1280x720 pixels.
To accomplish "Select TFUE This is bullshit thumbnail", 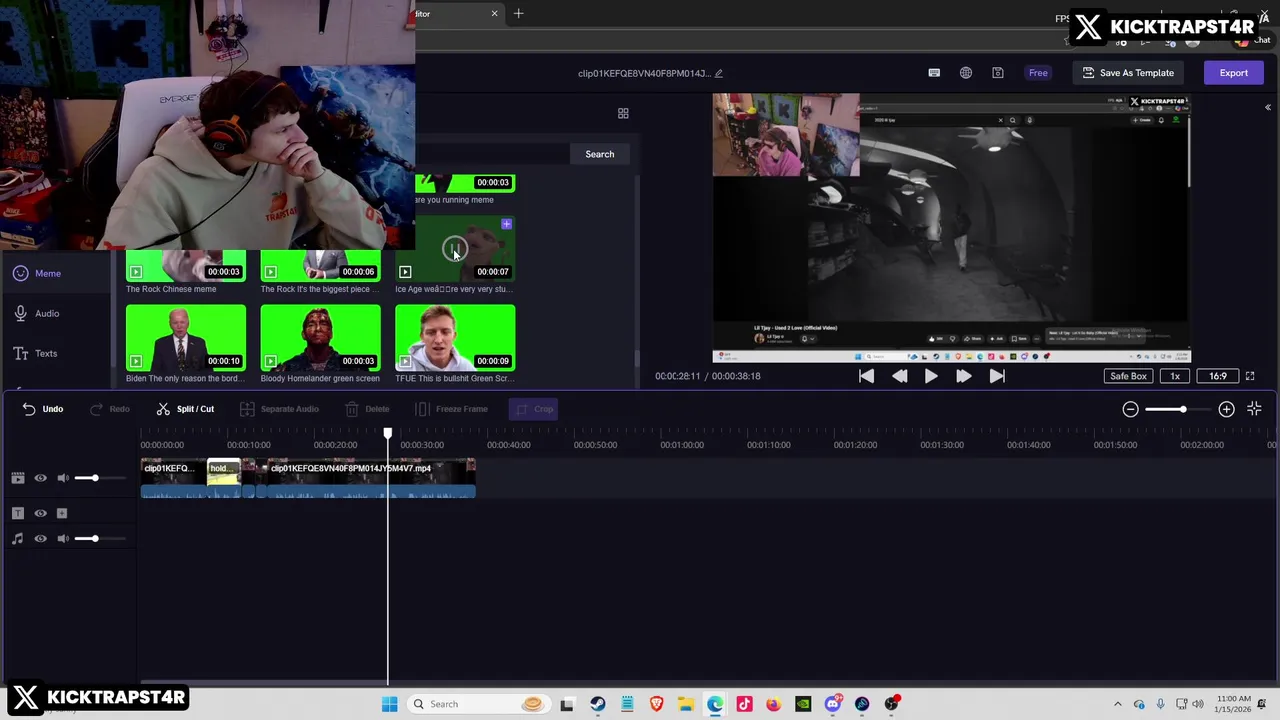I will tap(455, 338).
